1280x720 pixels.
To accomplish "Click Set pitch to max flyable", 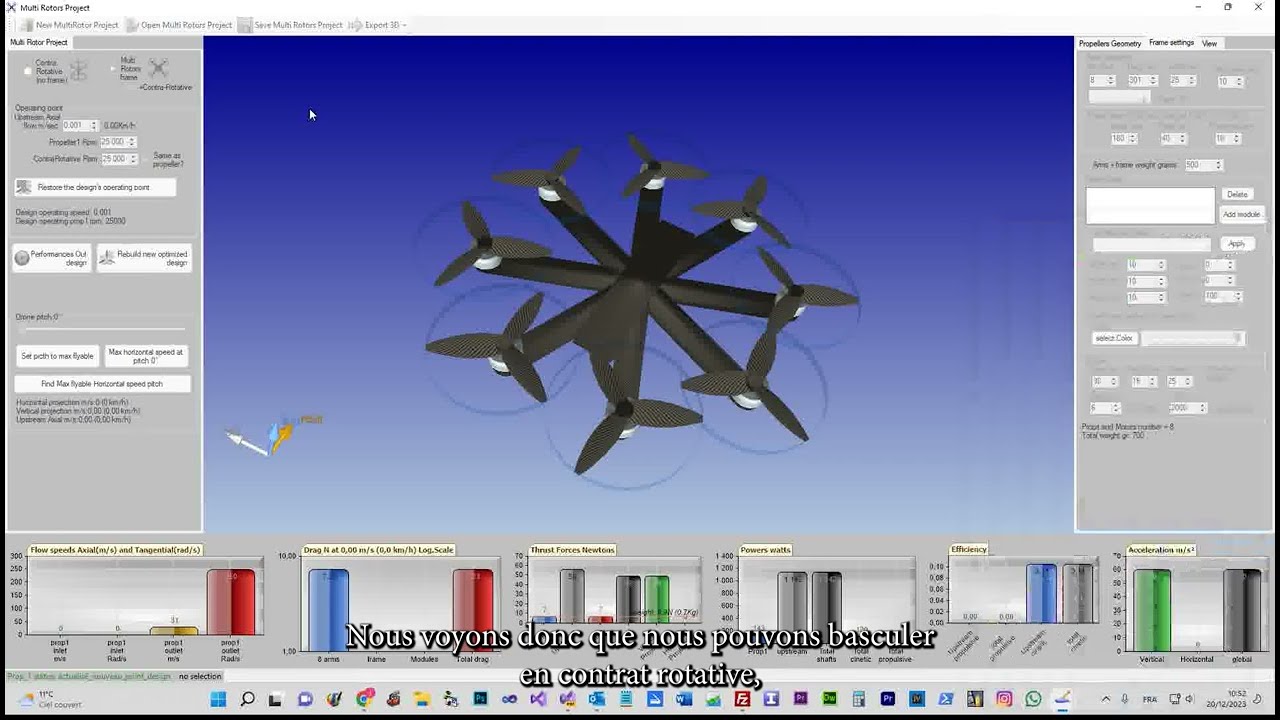I will (57, 356).
